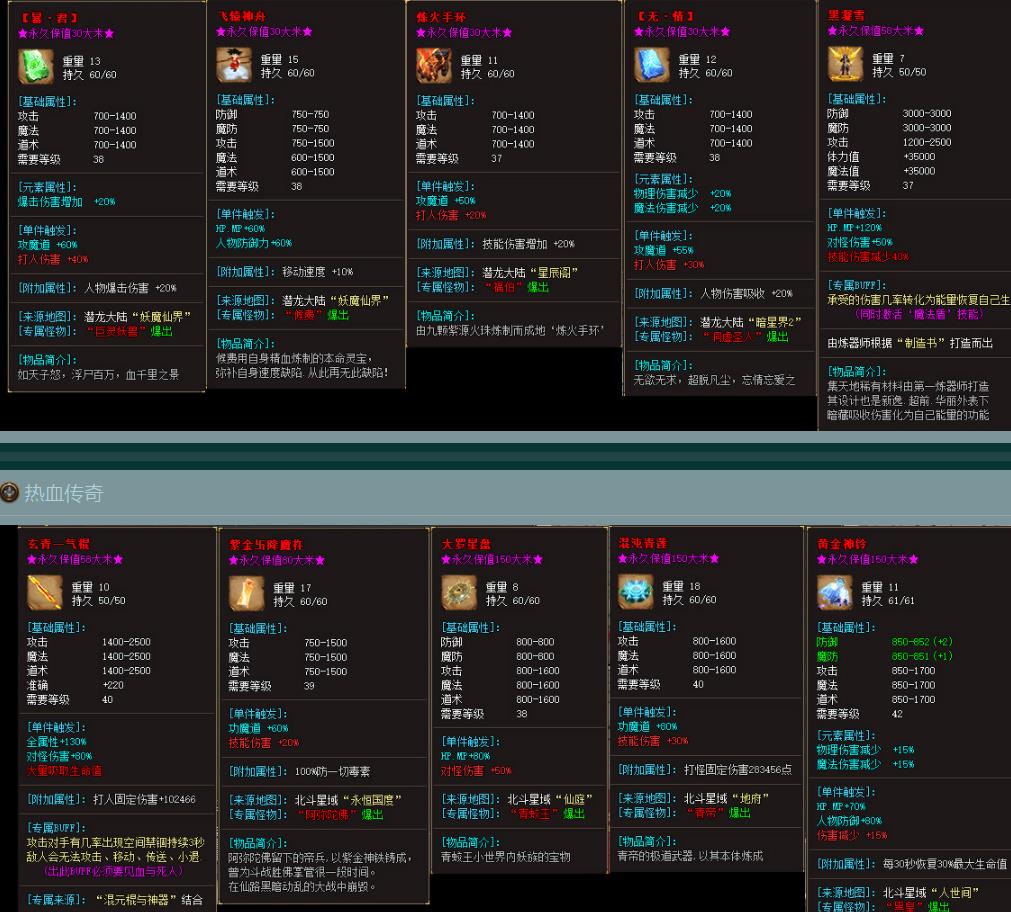Select the 太罗星盘 disc item icon
Viewport: 1011px width, 912px height.
[459, 592]
